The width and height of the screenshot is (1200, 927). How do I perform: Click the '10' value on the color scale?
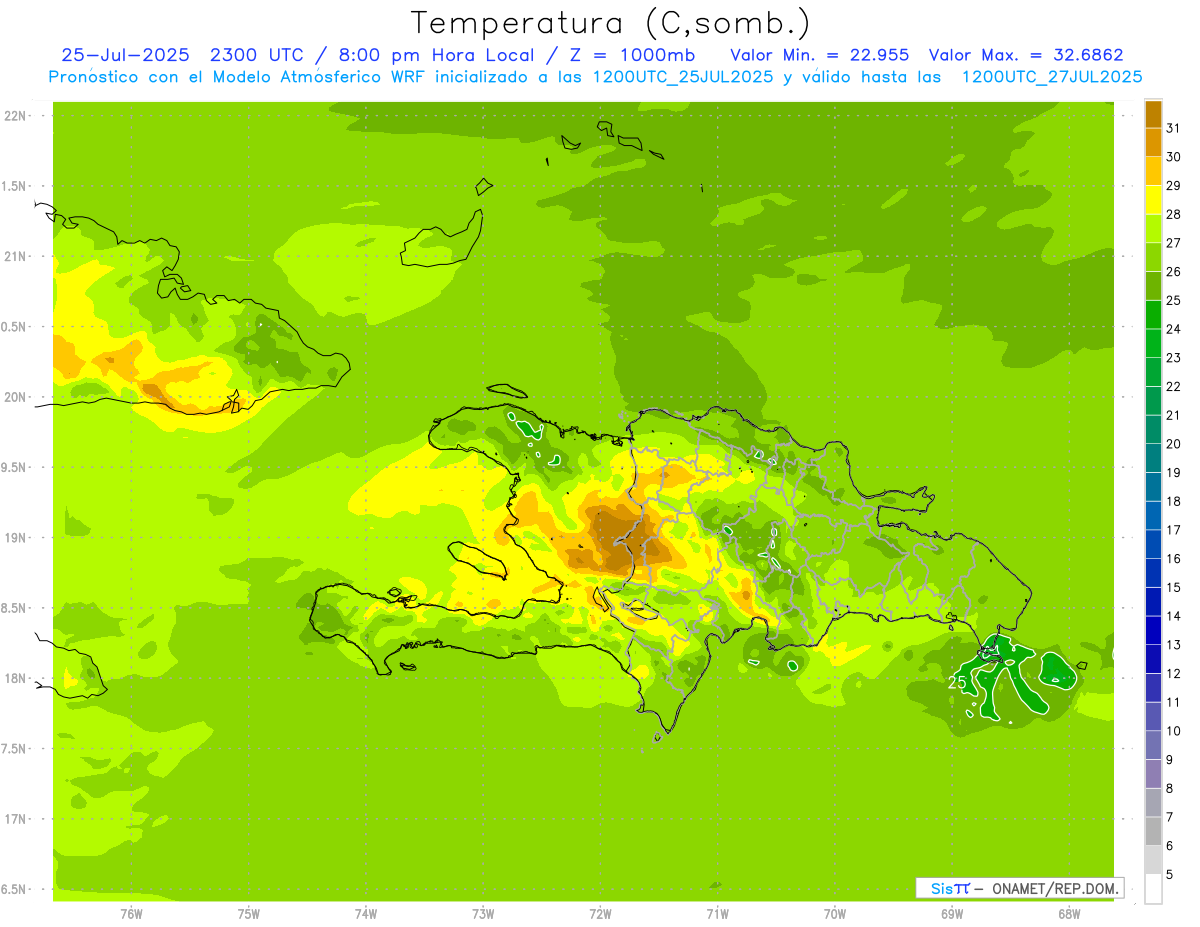click(1174, 731)
